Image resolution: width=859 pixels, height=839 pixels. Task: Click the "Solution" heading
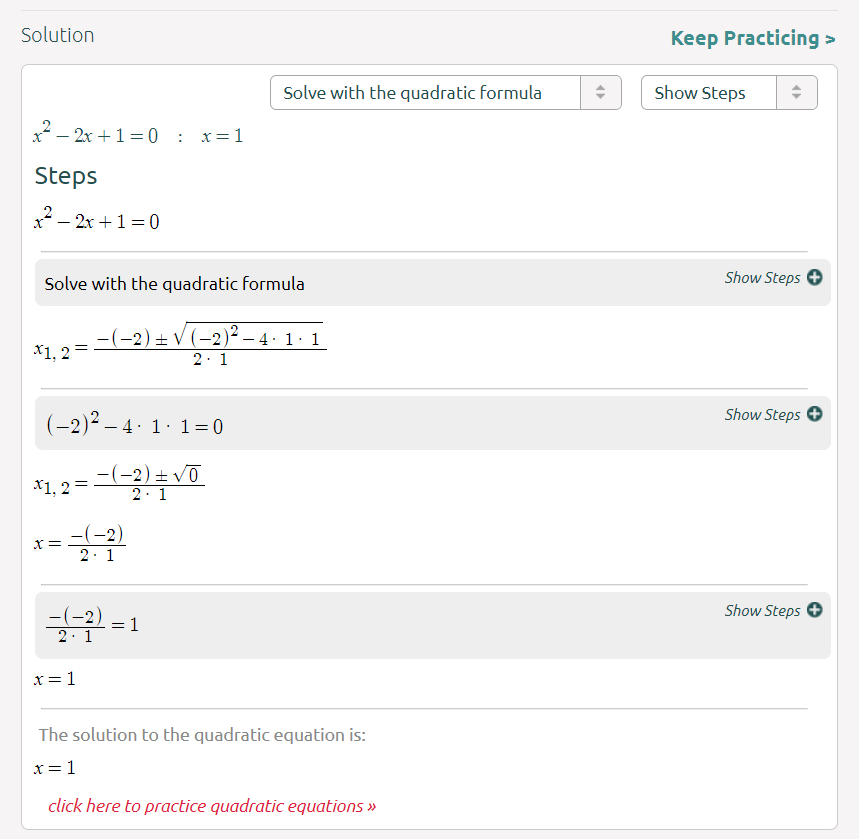point(58,35)
